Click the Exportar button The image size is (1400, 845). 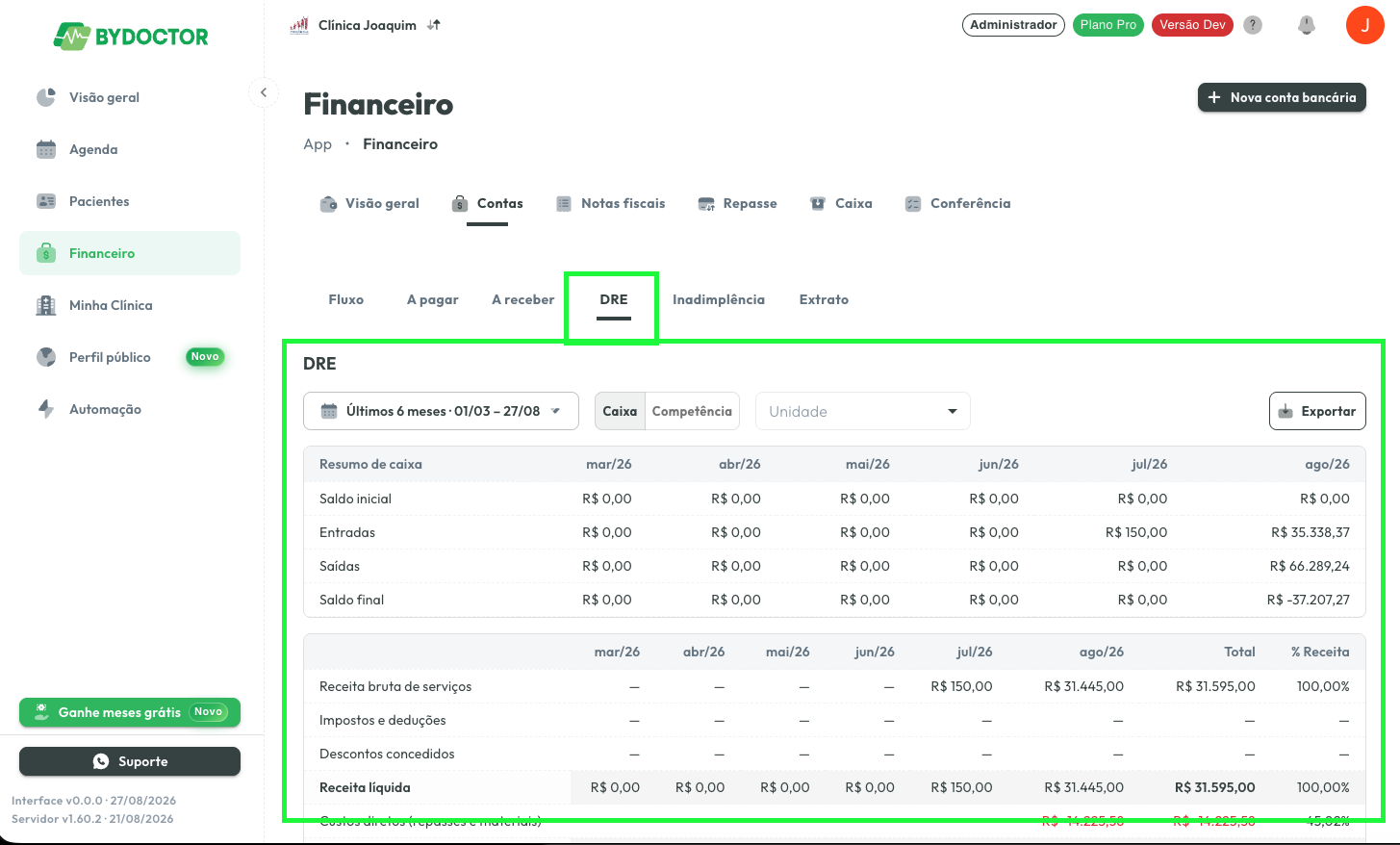point(1317,411)
